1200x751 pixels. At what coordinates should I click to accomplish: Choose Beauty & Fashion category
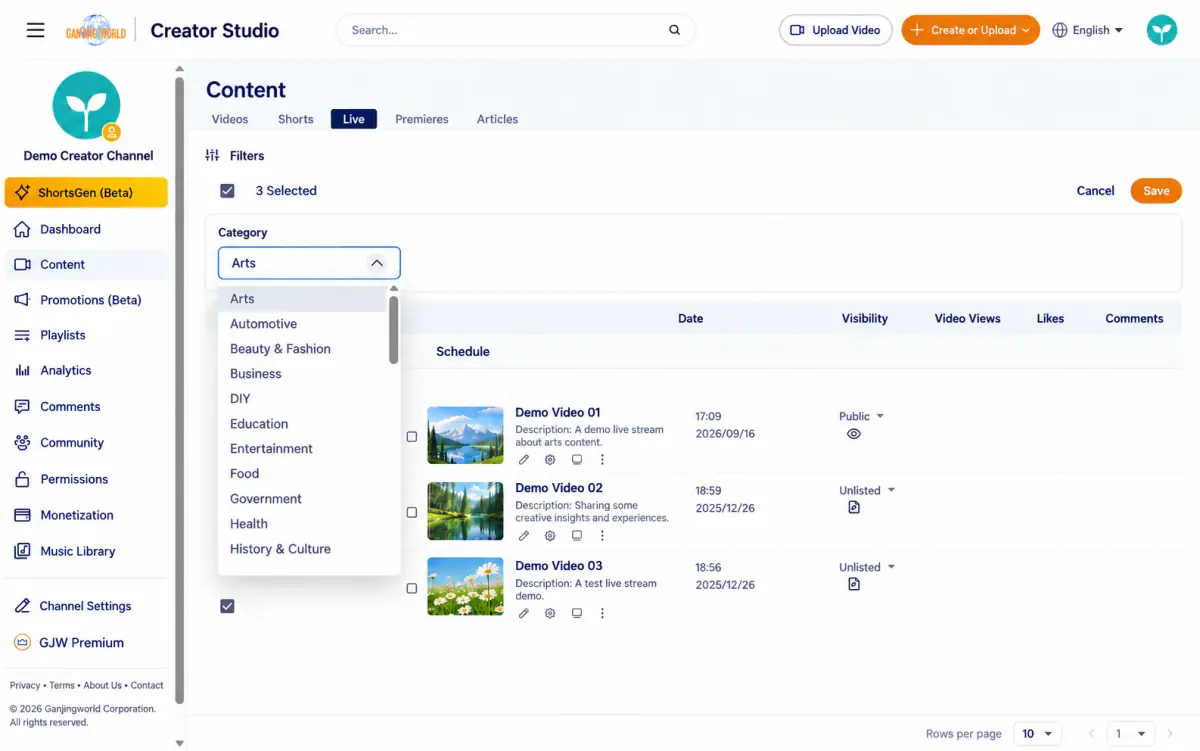303,349
